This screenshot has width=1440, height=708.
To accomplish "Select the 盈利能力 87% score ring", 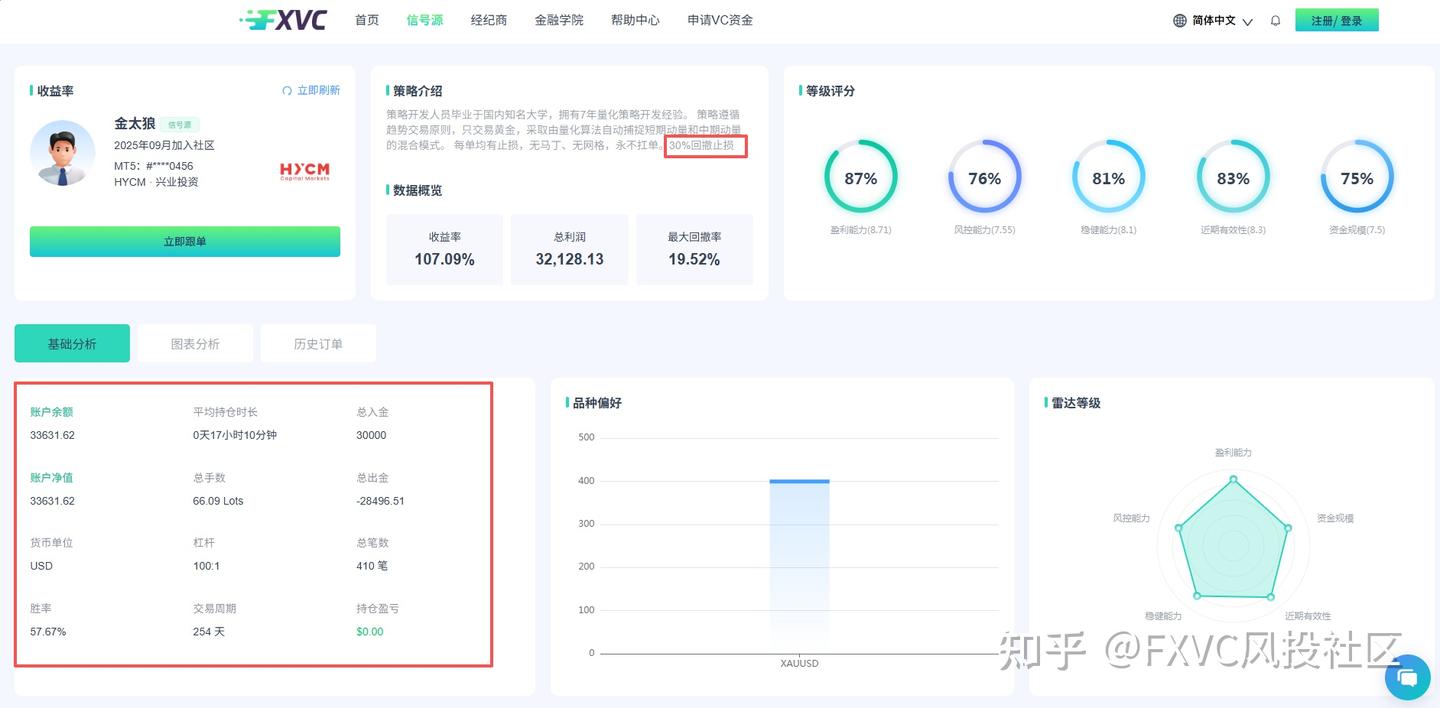I will pos(861,178).
